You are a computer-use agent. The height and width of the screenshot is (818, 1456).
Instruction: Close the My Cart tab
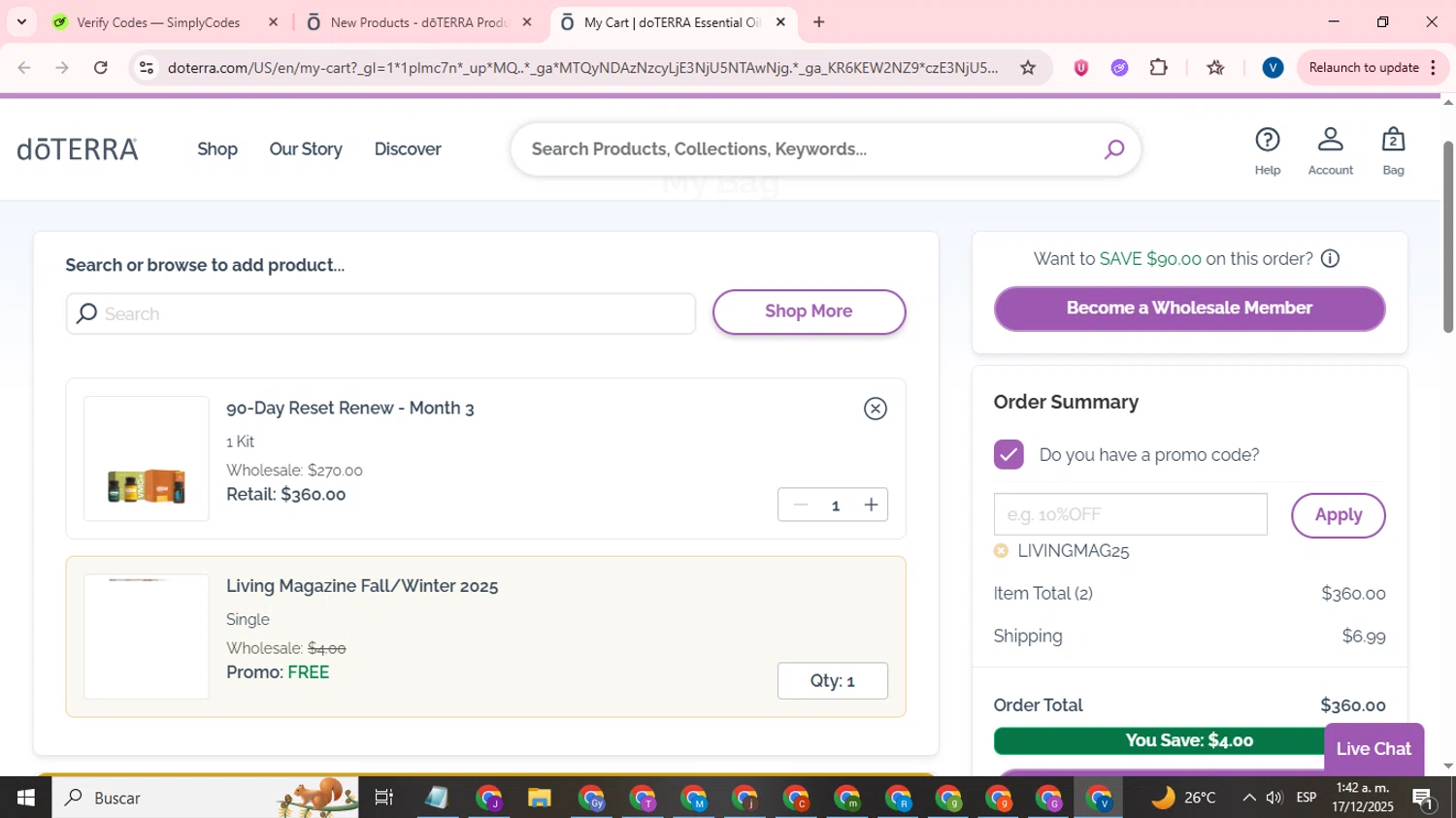780,22
